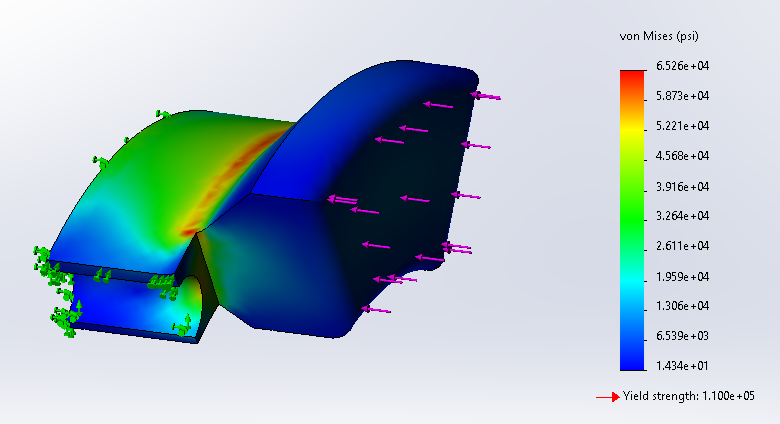Click the green fixture arrow inside the hollow opening
The image size is (780, 424).
tap(184, 323)
